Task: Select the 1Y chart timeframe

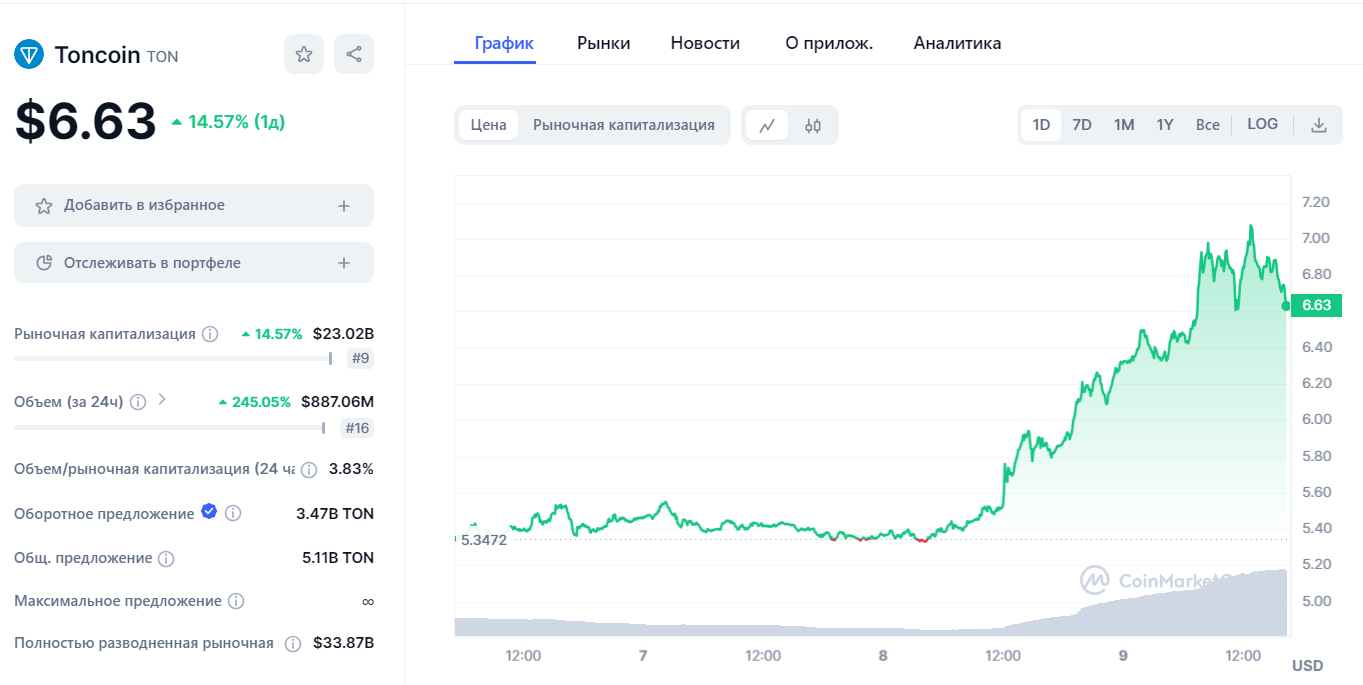Action: (1165, 124)
